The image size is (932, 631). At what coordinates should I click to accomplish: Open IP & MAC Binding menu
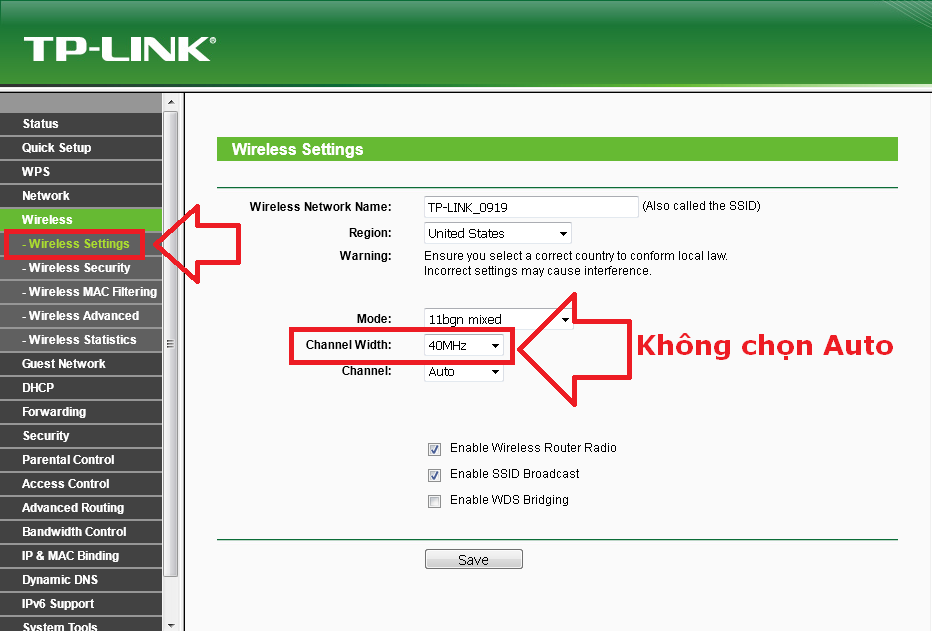[x=81, y=556]
